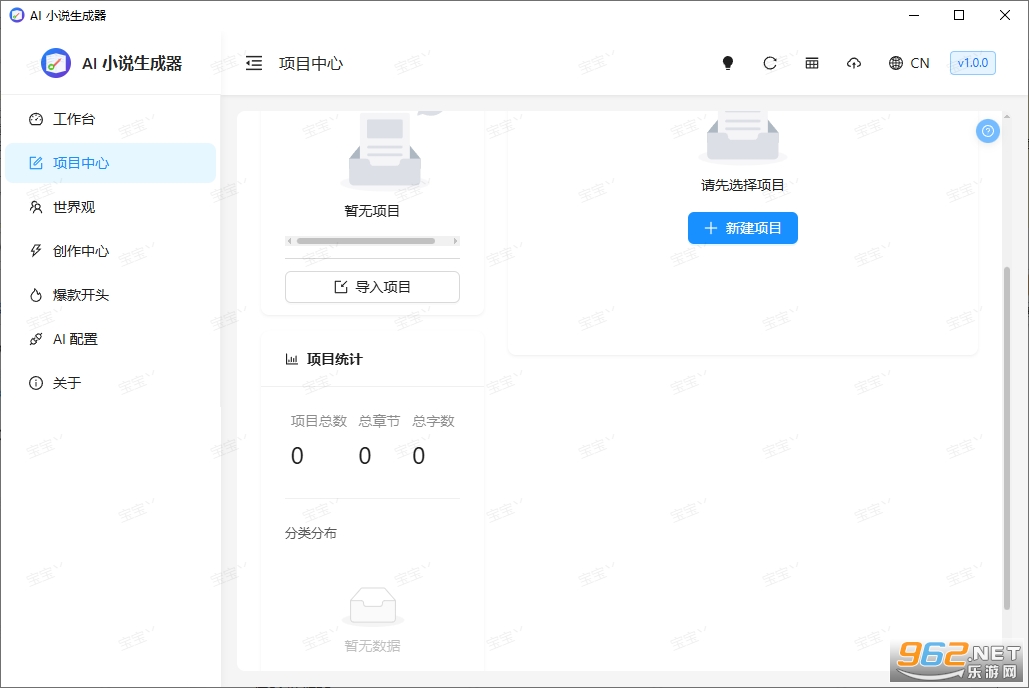Viewport: 1029px width, 688px height.
Task: Collapse the sidebar with the menu fold icon
Action: tap(254, 63)
